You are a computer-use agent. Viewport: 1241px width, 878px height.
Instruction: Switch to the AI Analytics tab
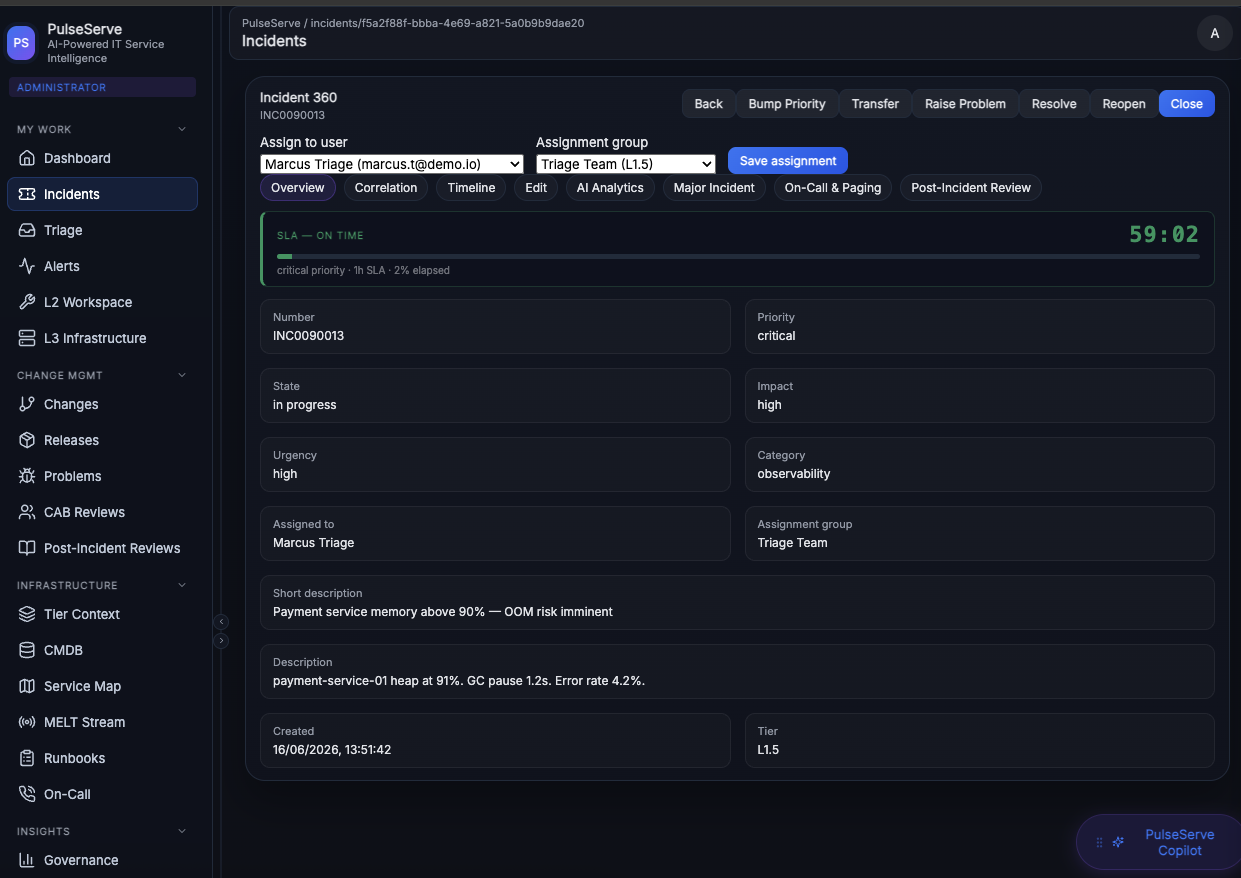coord(610,187)
